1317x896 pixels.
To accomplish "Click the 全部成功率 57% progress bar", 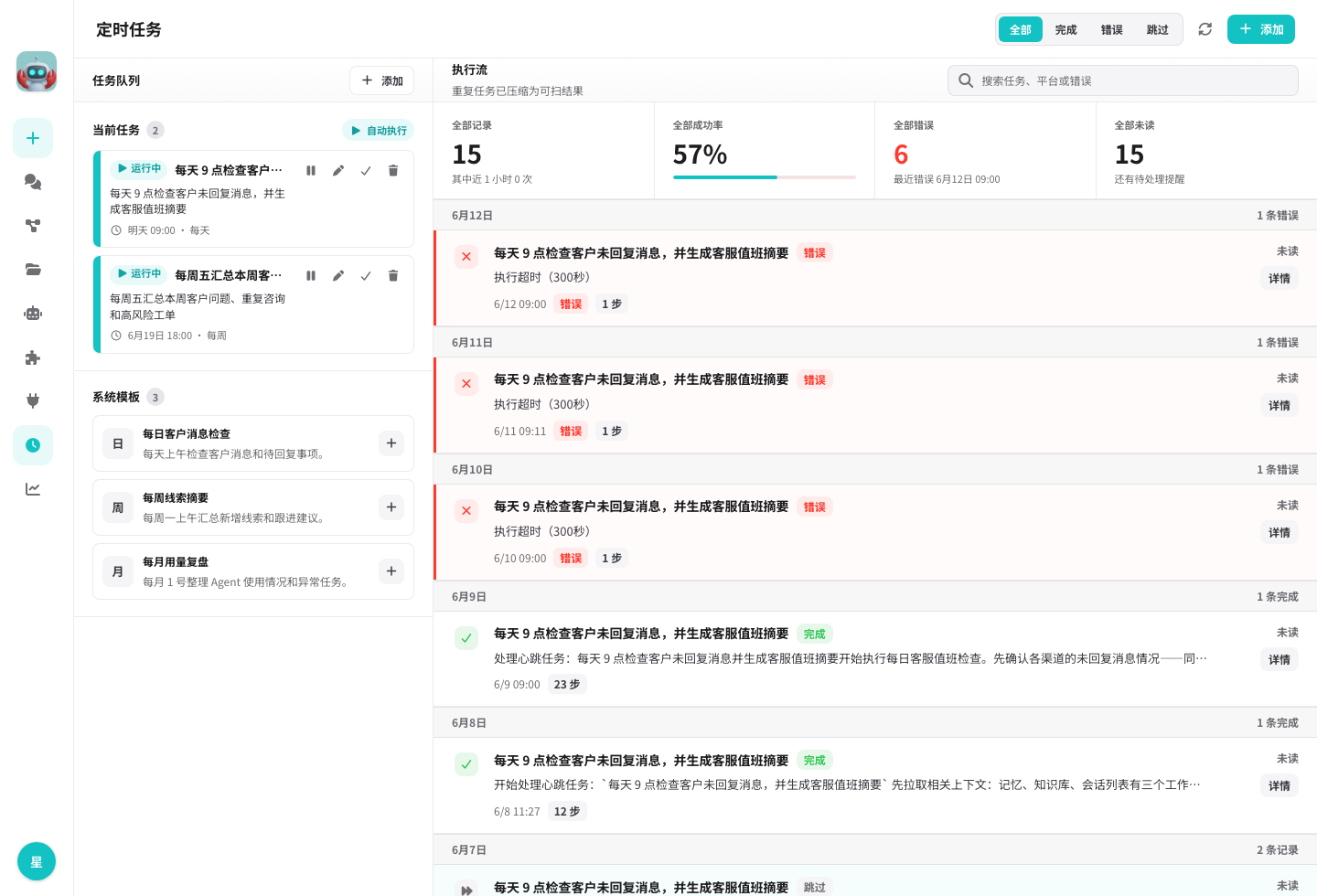I will point(765,177).
